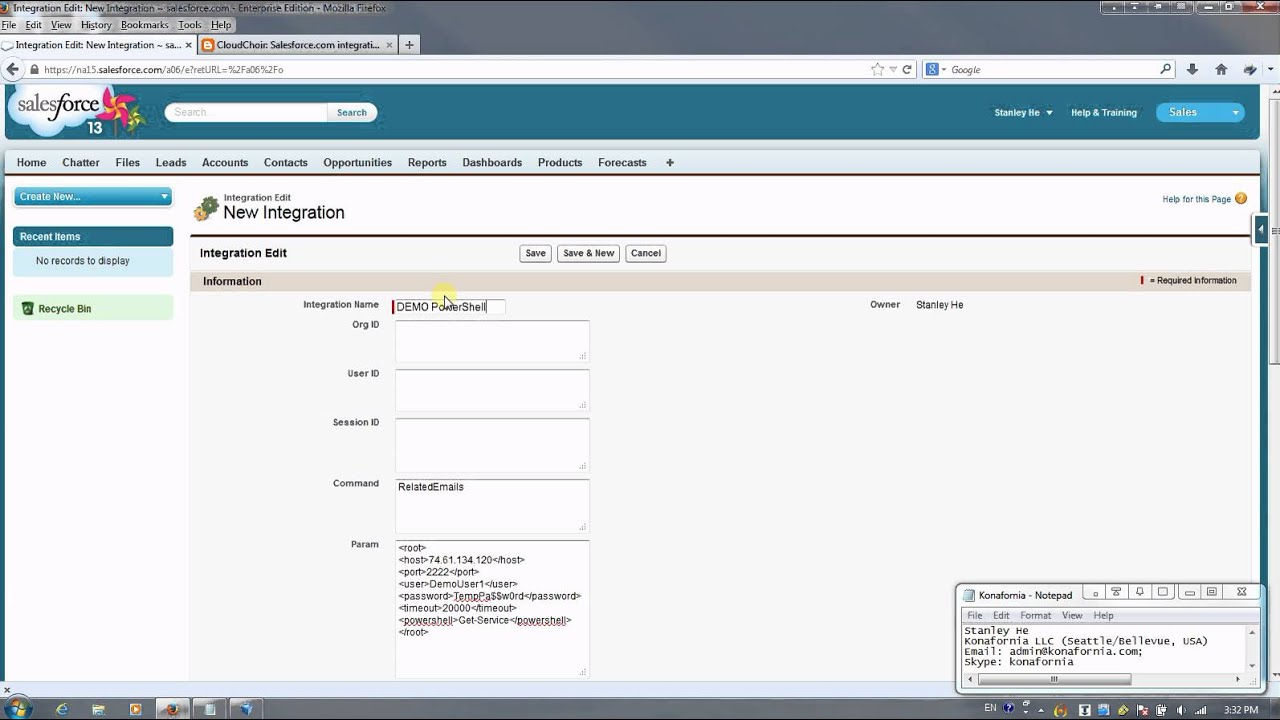Click the Salesforce logo
Screen dimensions: 1280x720
[78, 111]
